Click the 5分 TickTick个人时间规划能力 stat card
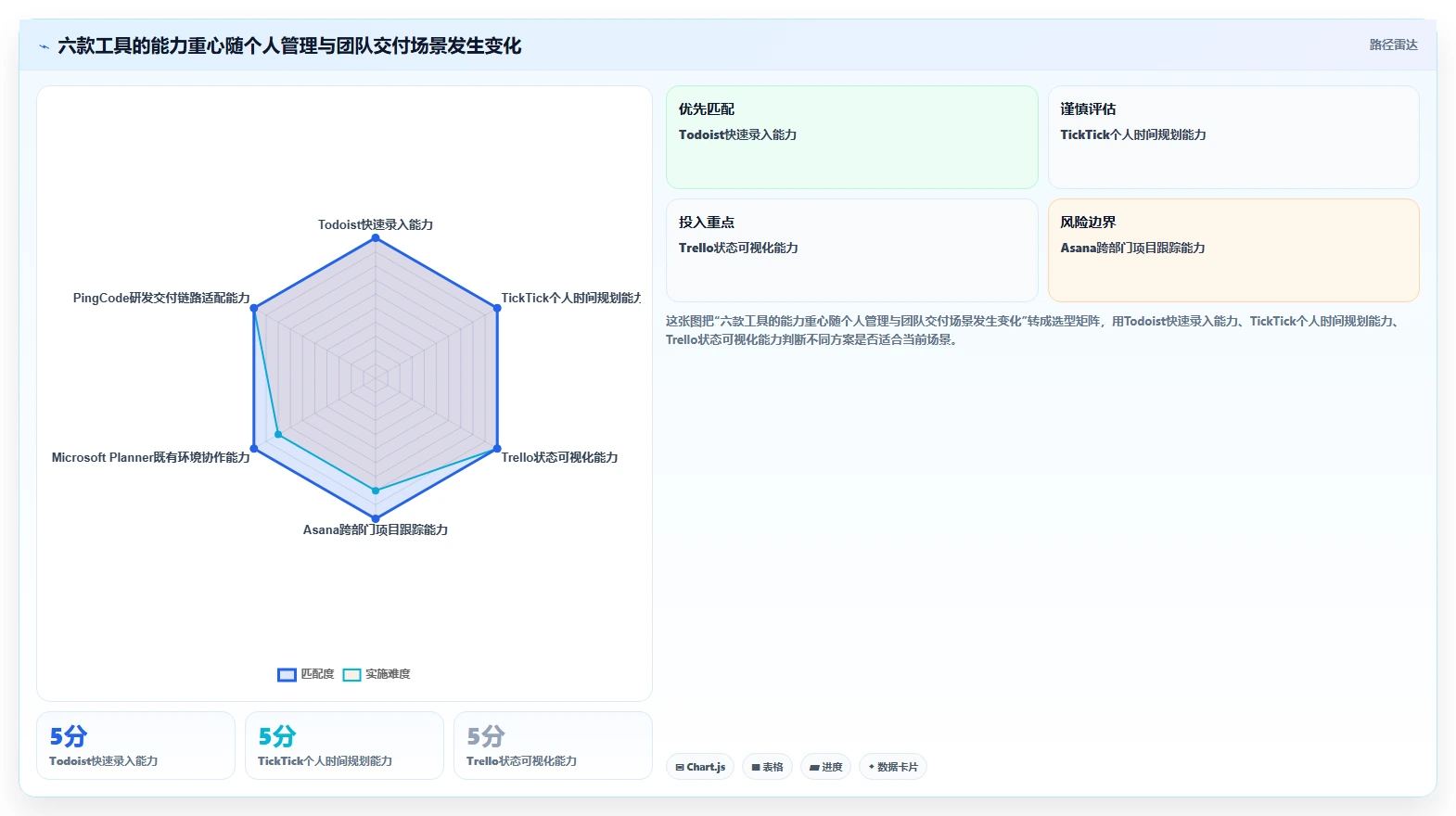This screenshot has height=816, width=1456. (x=344, y=746)
